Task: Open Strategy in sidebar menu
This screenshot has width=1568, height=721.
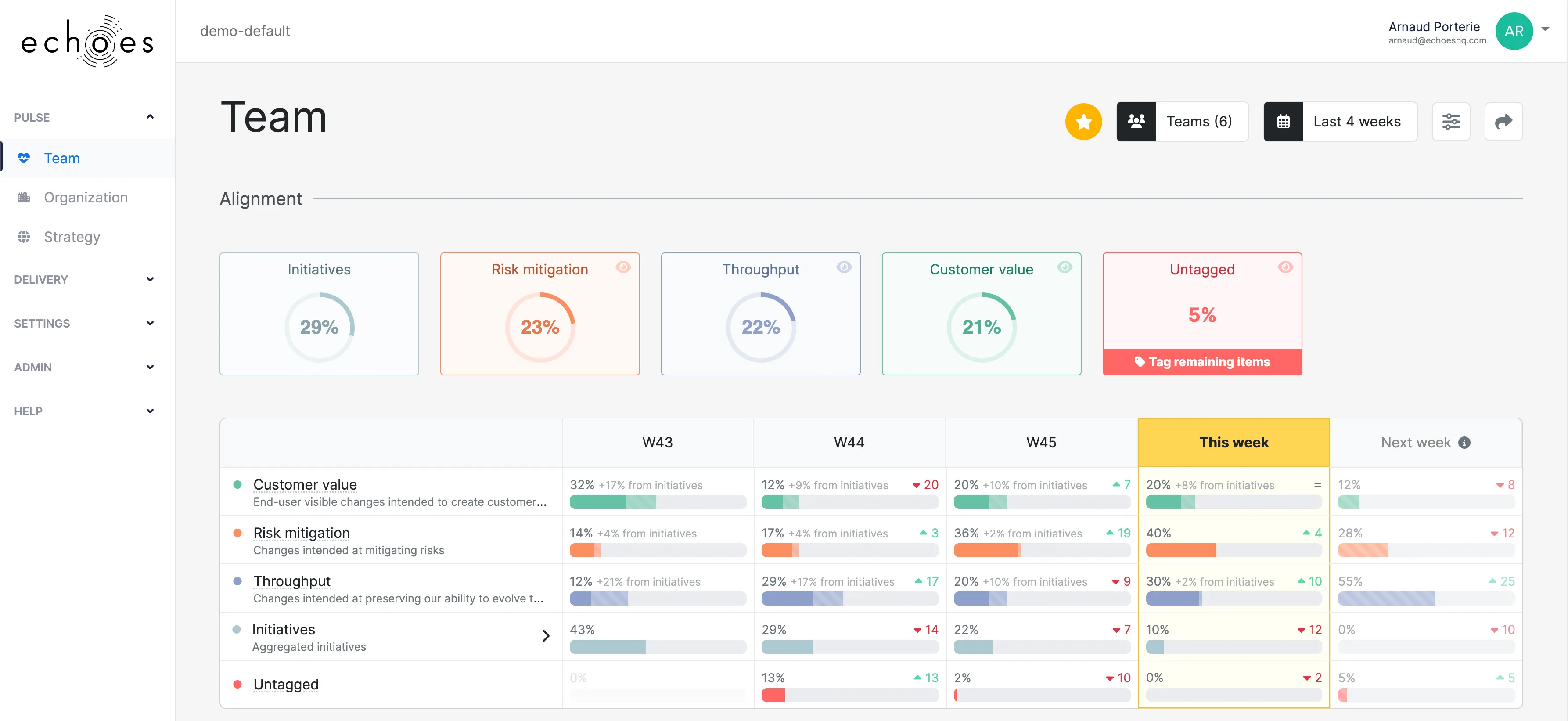Action: (x=88, y=237)
